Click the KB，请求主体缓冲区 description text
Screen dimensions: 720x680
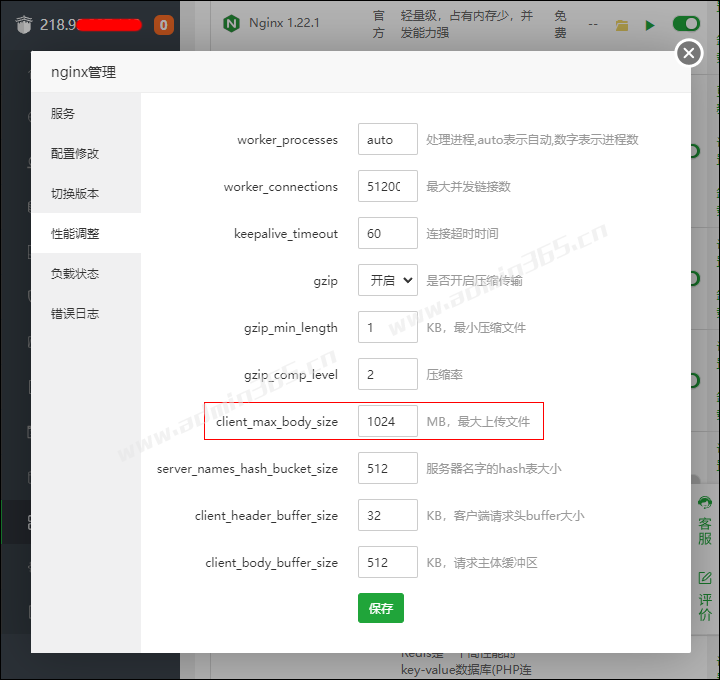(482, 562)
